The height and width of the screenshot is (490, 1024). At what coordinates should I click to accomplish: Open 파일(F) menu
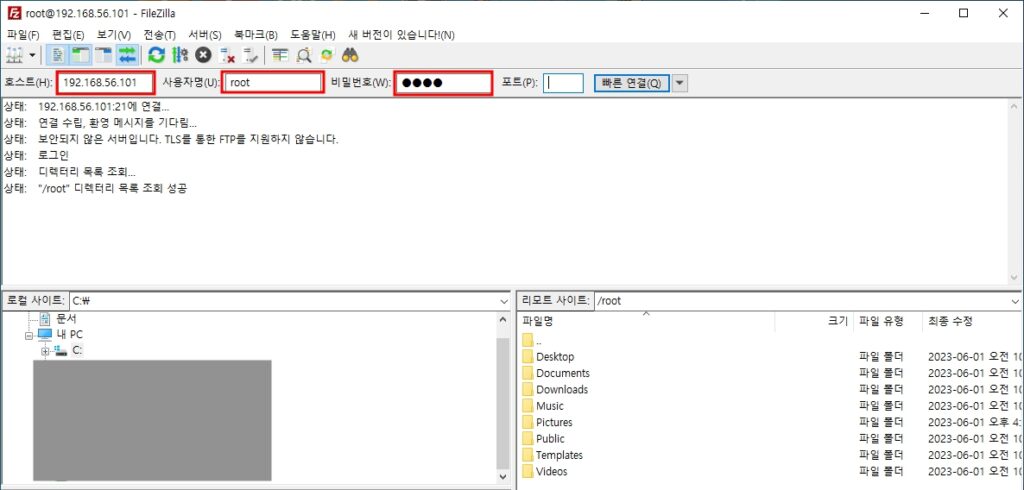(x=23, y=35)
